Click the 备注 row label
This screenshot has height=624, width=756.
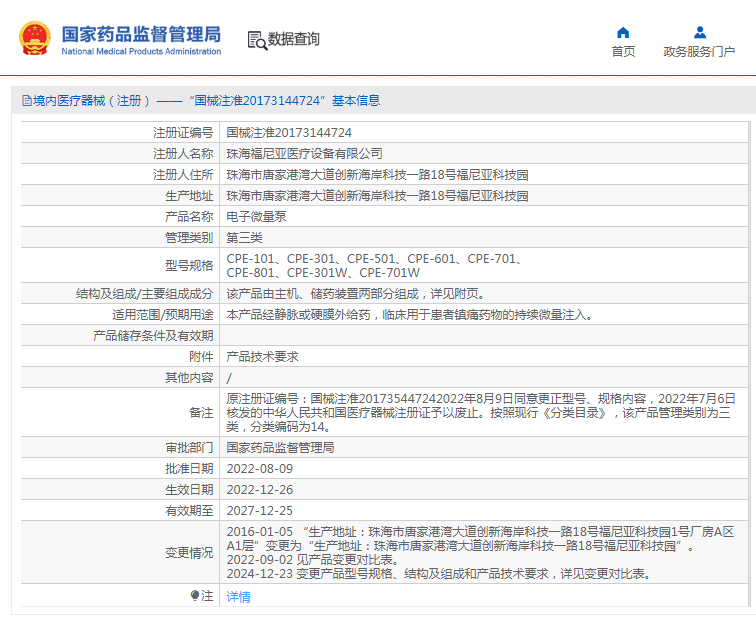click(201, 412)
